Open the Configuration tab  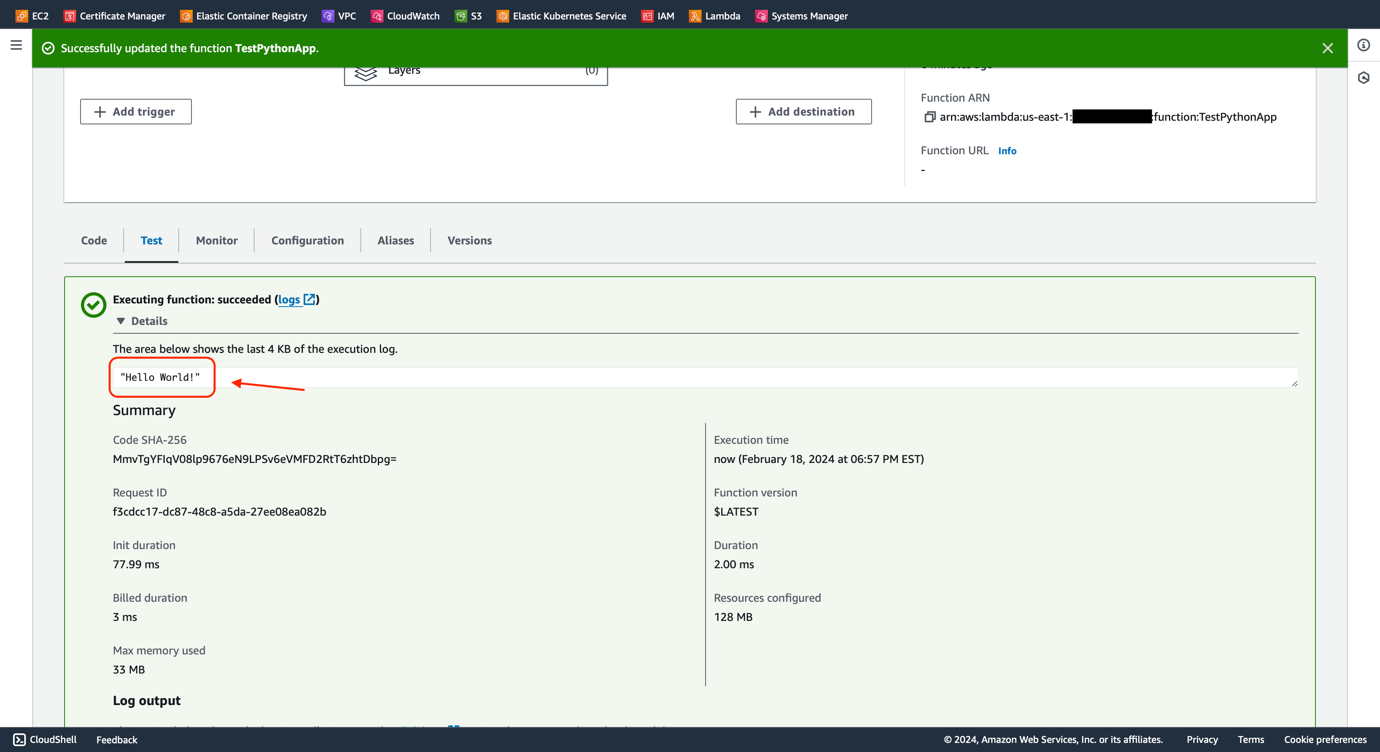[307, 240]
